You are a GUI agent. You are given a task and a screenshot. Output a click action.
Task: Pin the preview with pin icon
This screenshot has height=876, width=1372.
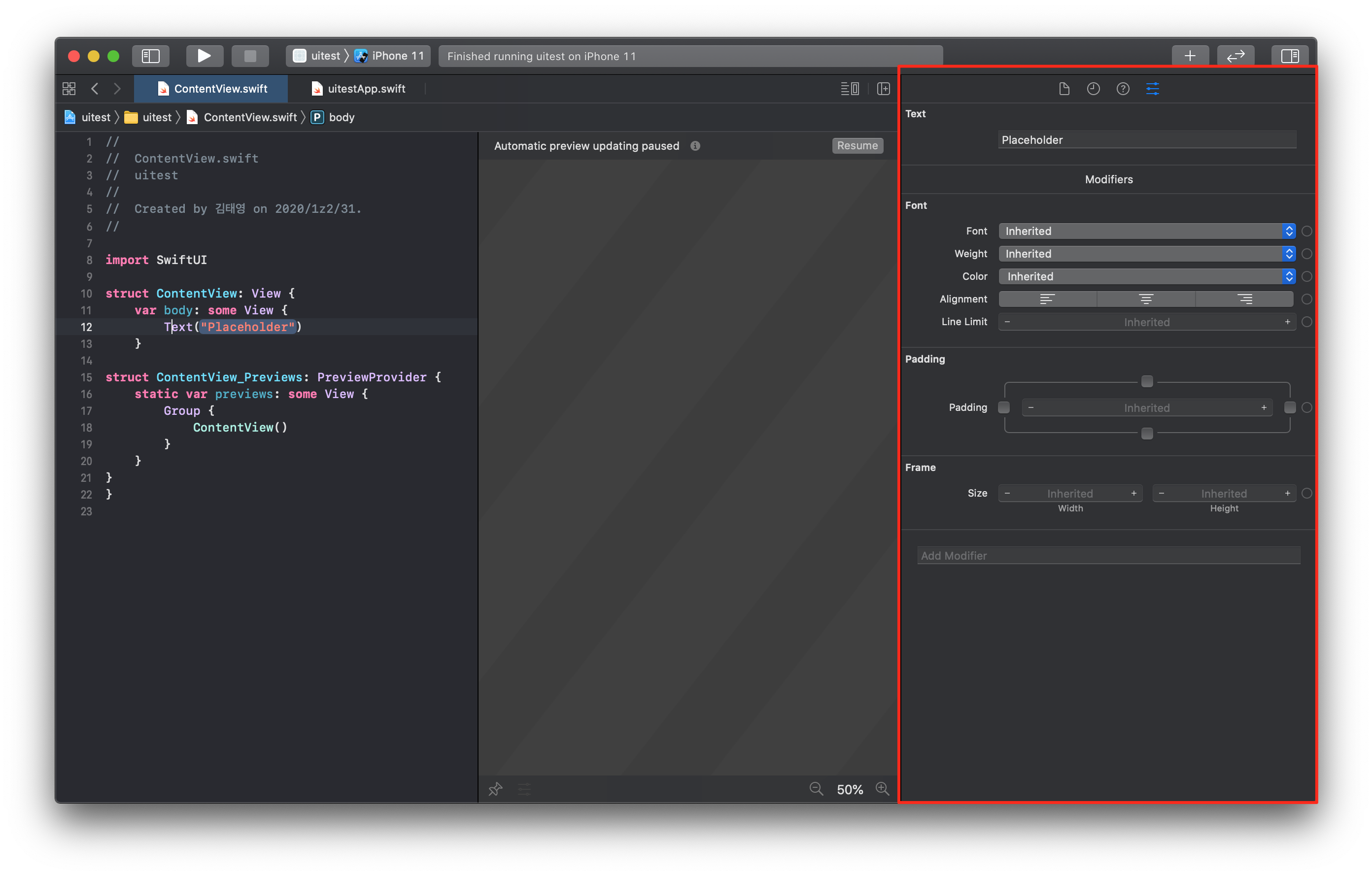[495, 789]
